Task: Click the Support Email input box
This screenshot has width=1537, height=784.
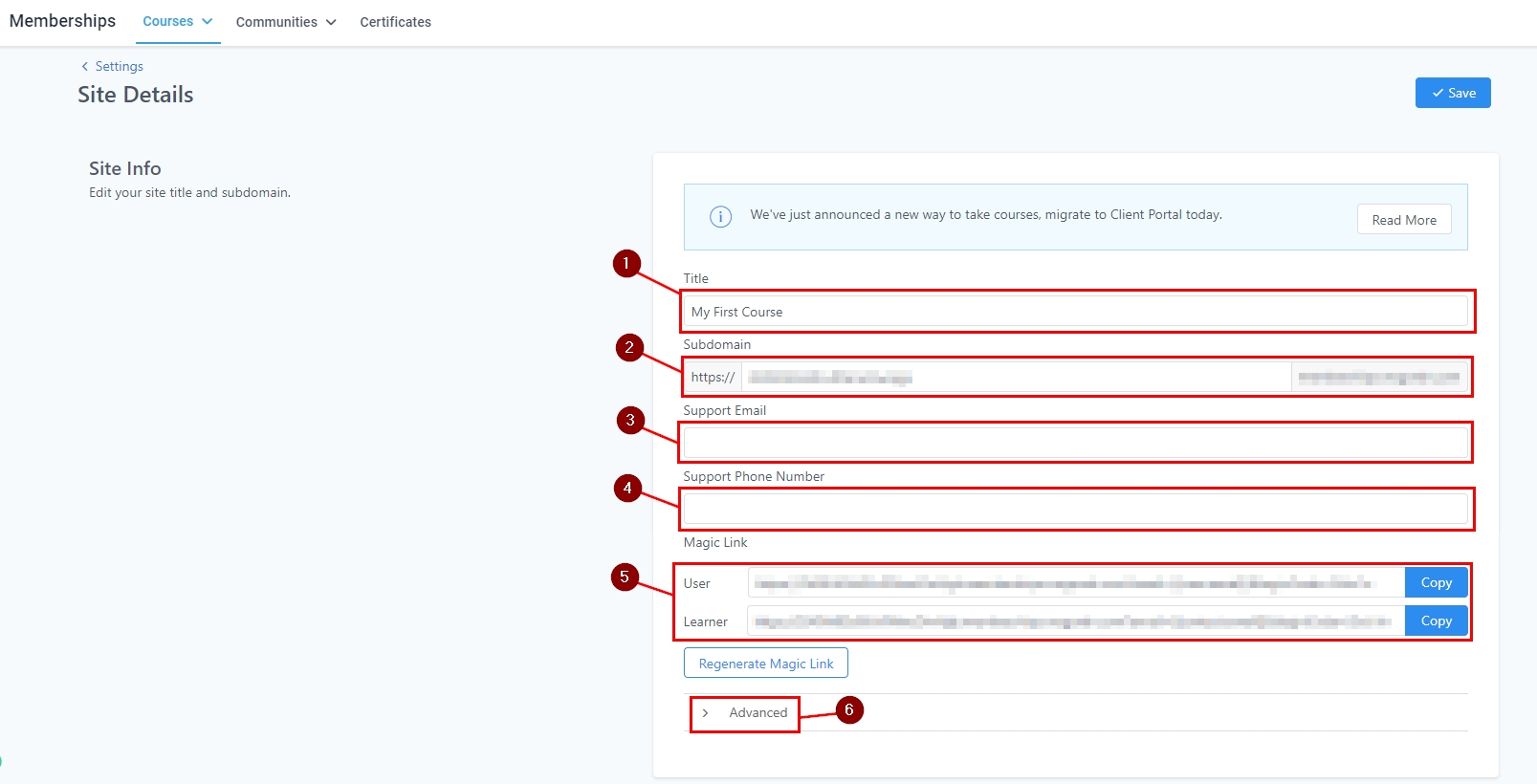Action: (x=1075, y=443)
